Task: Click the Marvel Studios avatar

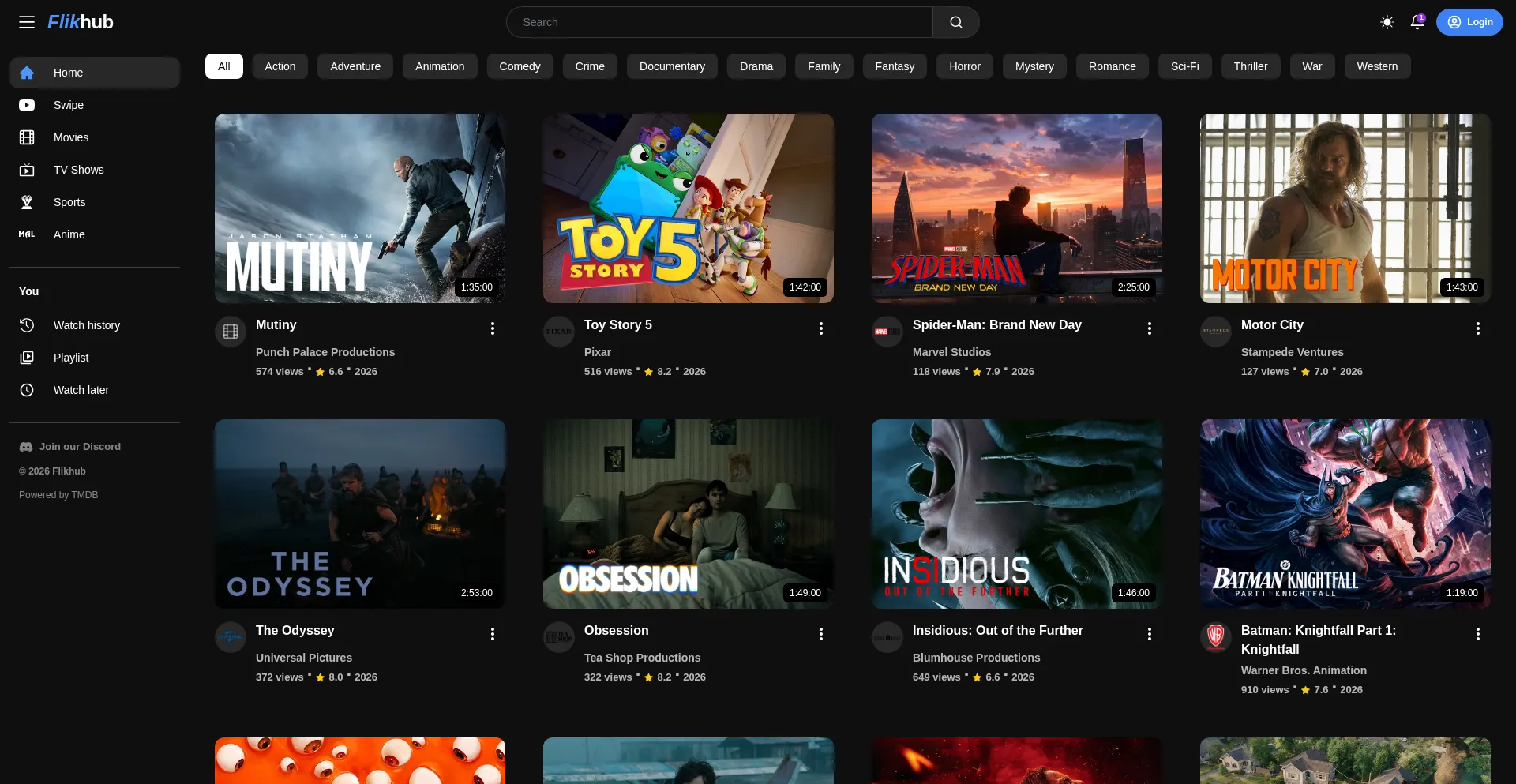Action: click(887, 332)
